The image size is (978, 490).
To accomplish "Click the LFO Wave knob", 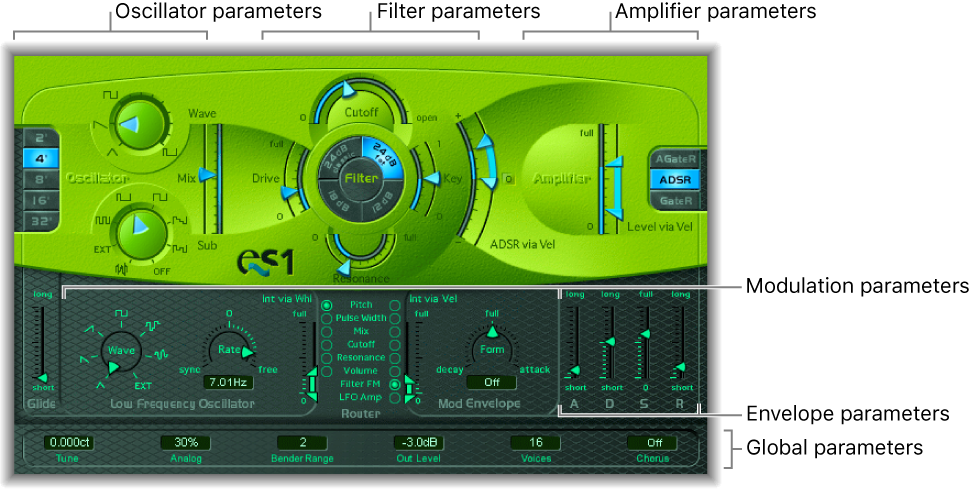I will (121, 350).
